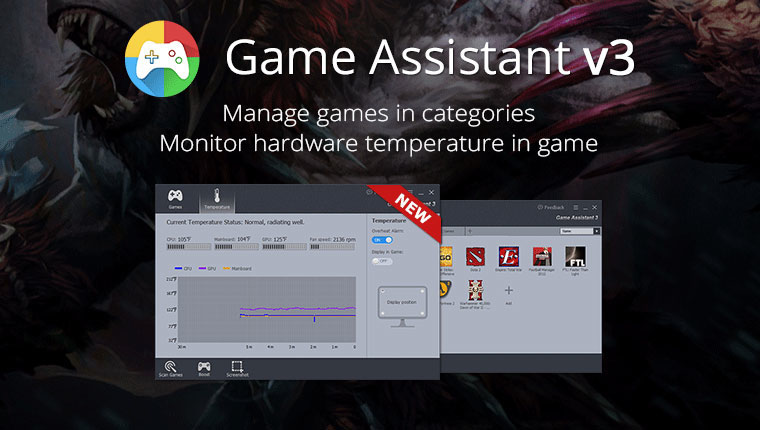Close the games list window
This screenshot has width=760, height=430.
(x=595, y=207)
